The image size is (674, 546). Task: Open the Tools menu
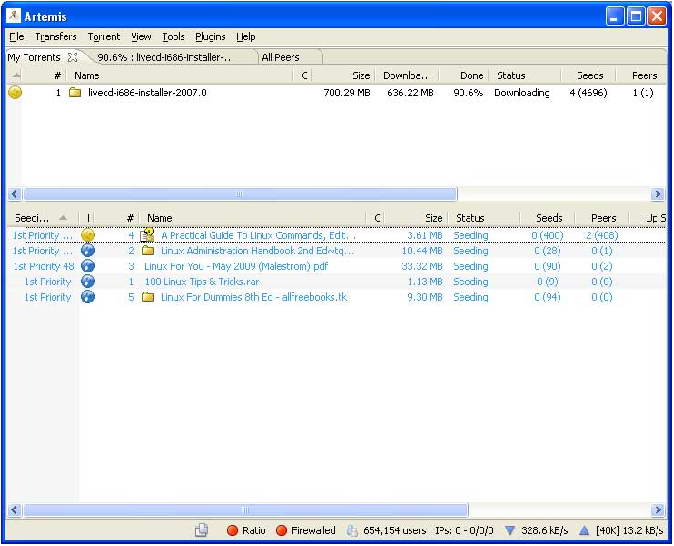click(173, 37)
